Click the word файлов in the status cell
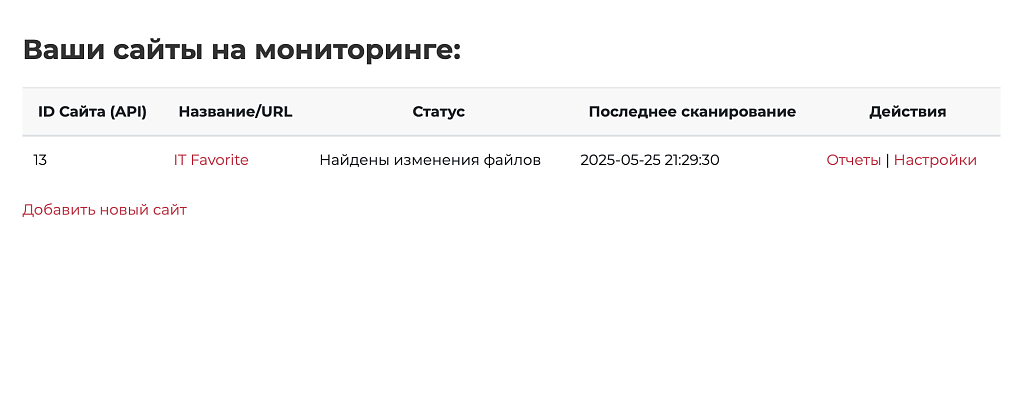This screenshot has height=407, width=1024. [512, 160]
